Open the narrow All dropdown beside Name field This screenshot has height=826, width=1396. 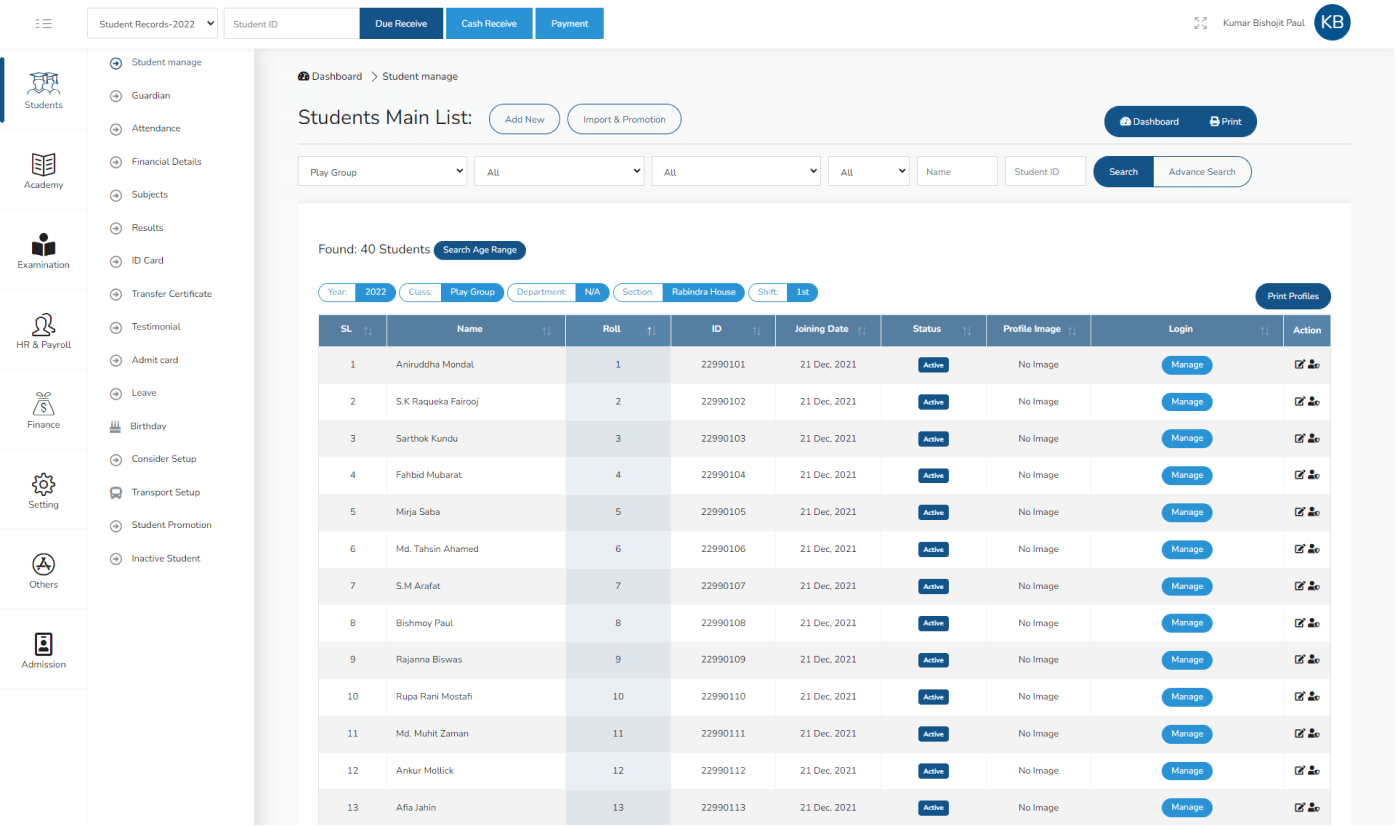tap(868, 172)
